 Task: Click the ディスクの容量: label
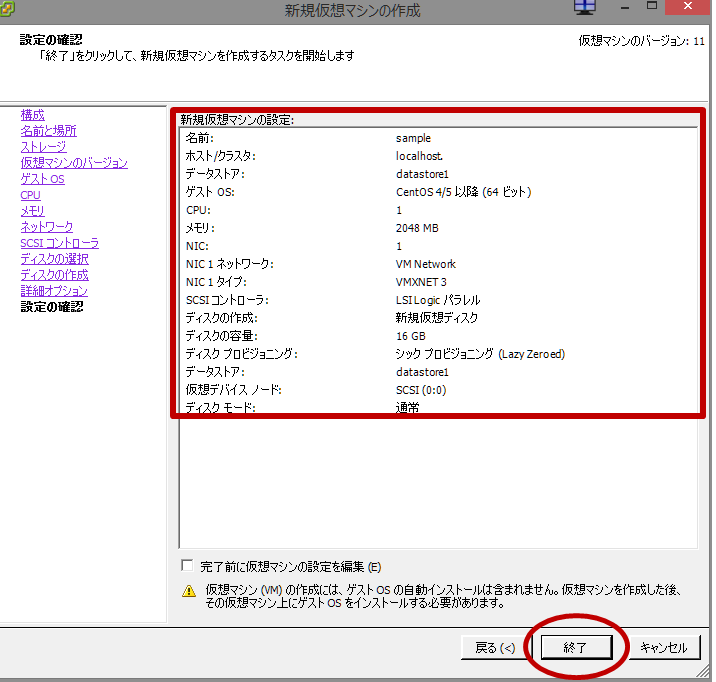(221, 336)
